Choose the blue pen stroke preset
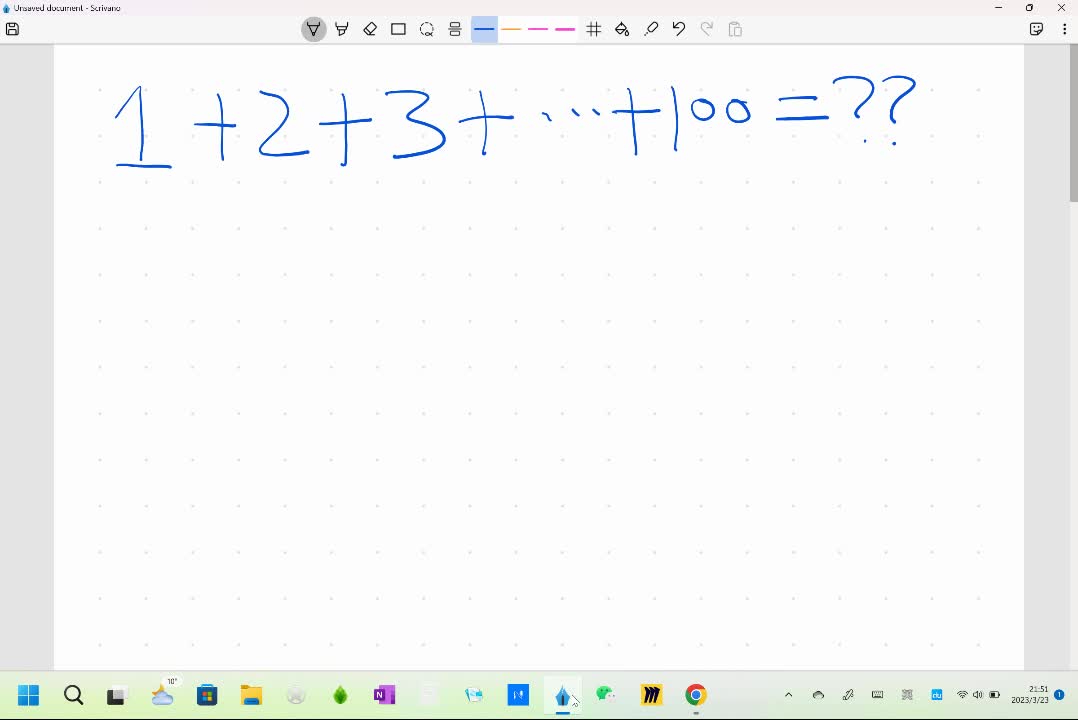 click(484, 29)
